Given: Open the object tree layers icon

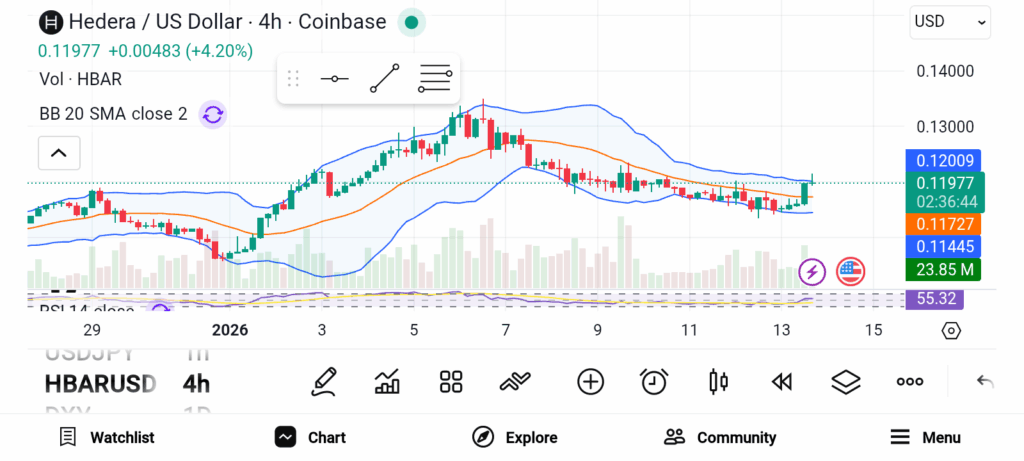Looking at the screenshot, I should click(x=846, y=381).
